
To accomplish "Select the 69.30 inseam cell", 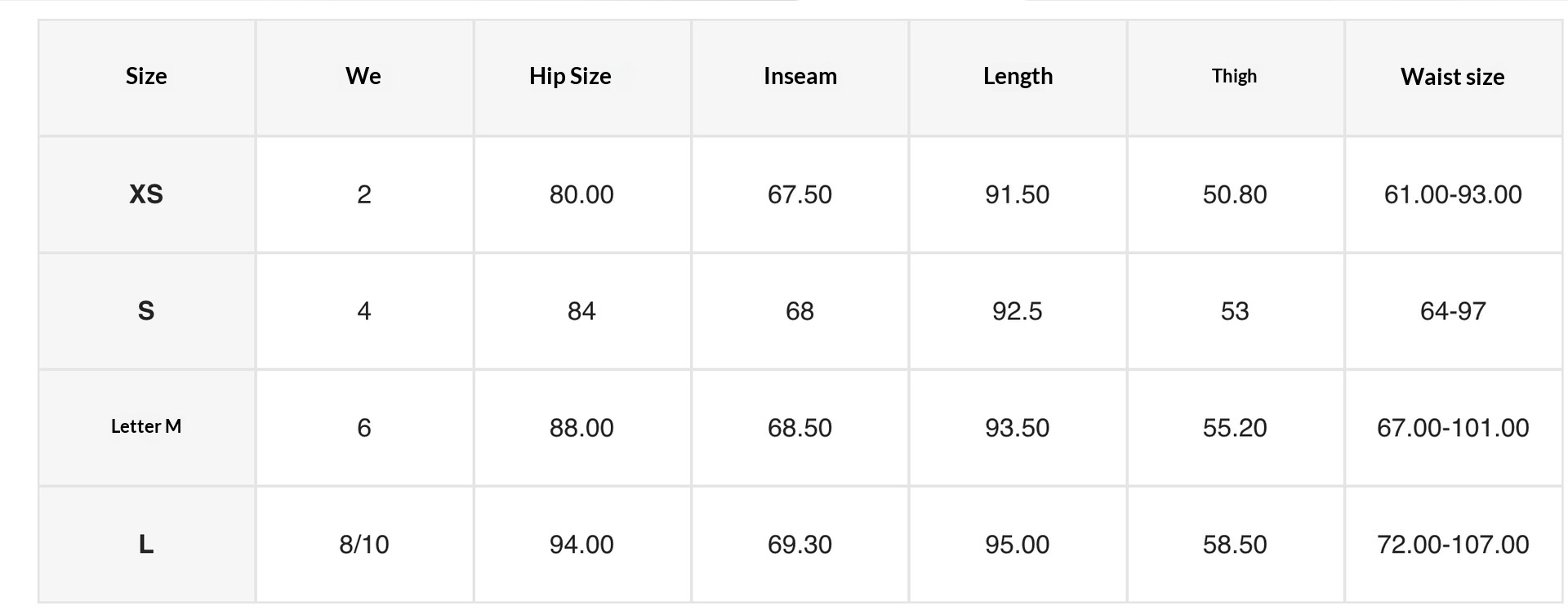I will [x=800, y=545].
